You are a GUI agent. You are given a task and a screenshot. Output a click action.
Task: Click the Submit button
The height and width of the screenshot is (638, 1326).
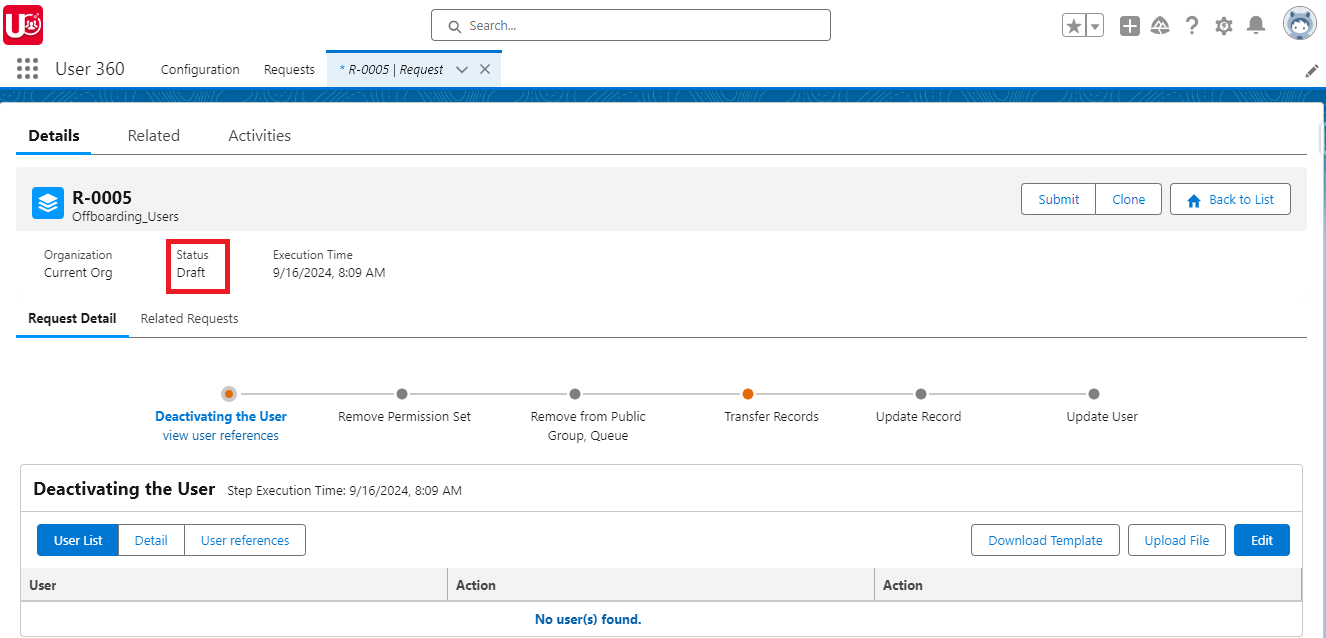click(x=1059, y=199)
